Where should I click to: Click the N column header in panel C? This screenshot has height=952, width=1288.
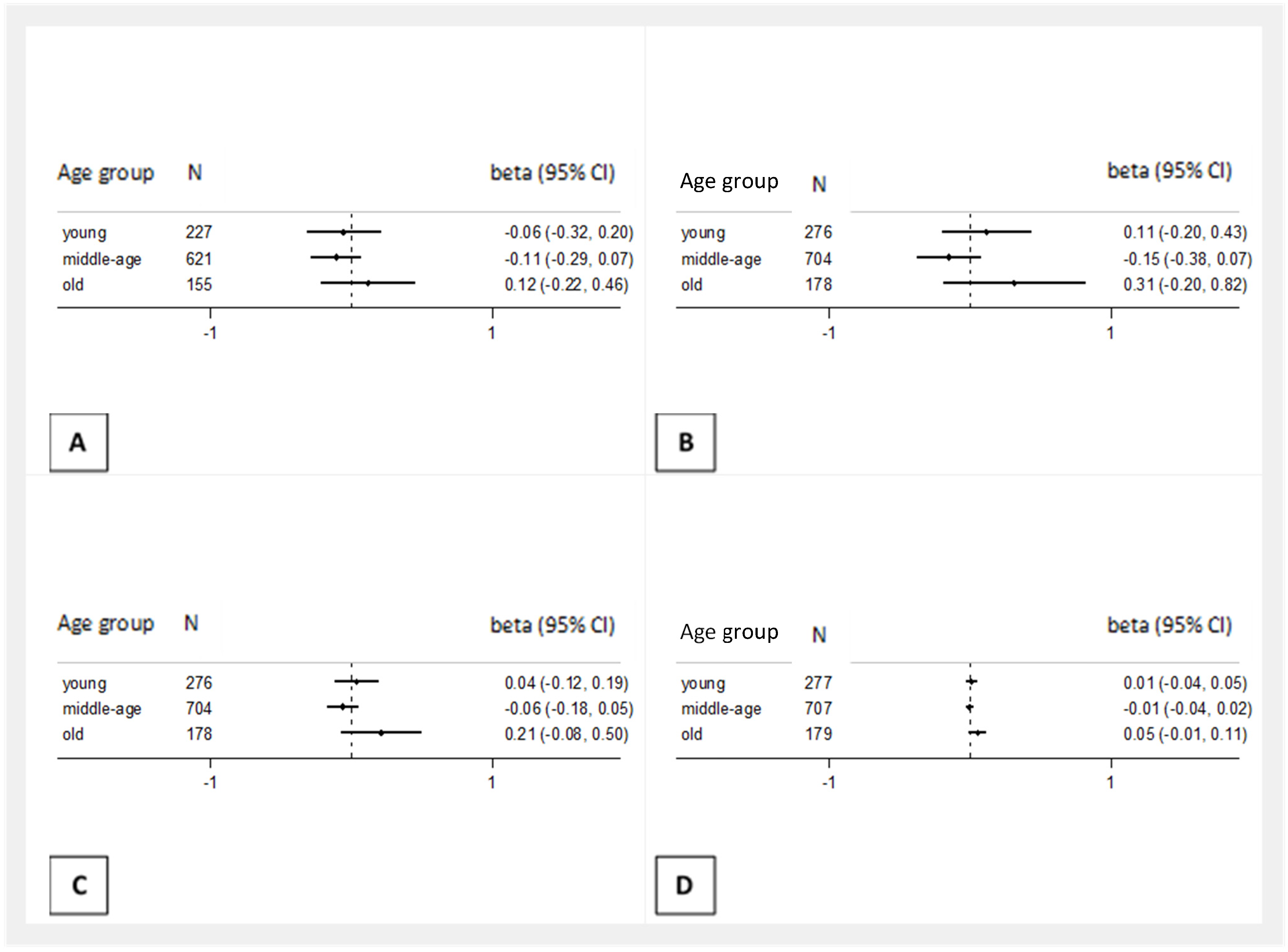coord(191,623)
